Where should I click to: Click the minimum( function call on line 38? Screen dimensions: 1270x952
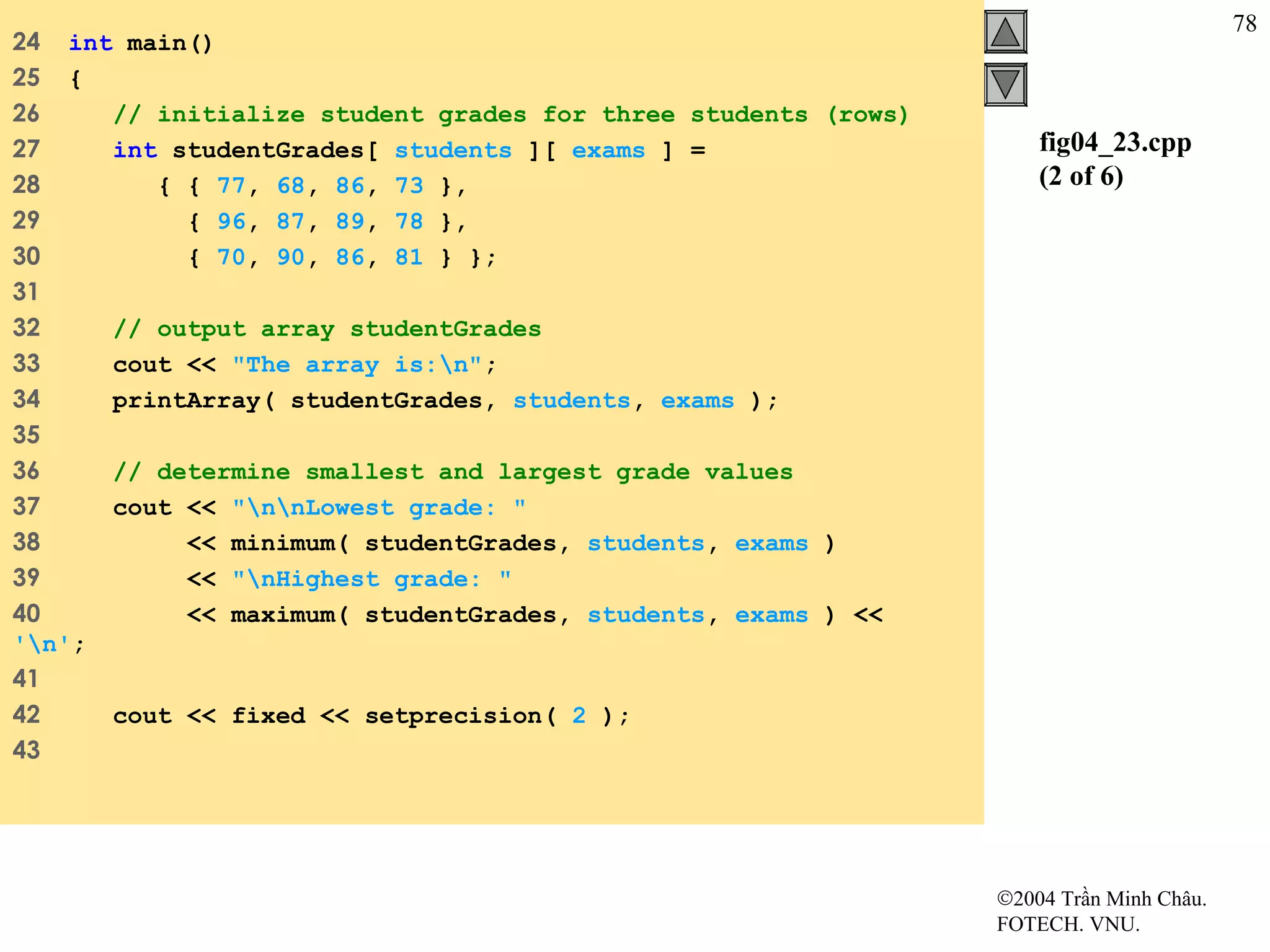289,544
